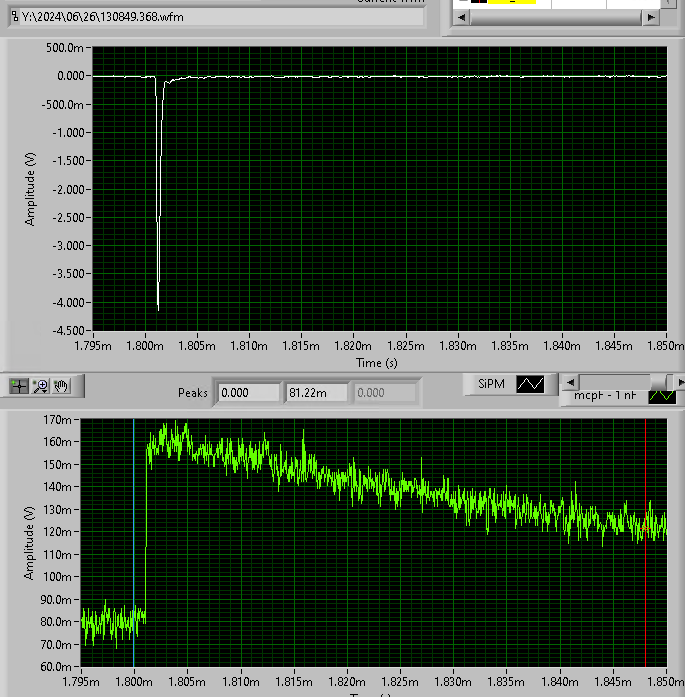Image resolution: width=685 pixels, height=697 pixels.
Task: Click the 1.795m X-axis start value on upper graph
Action: click(x=93, y=346)
